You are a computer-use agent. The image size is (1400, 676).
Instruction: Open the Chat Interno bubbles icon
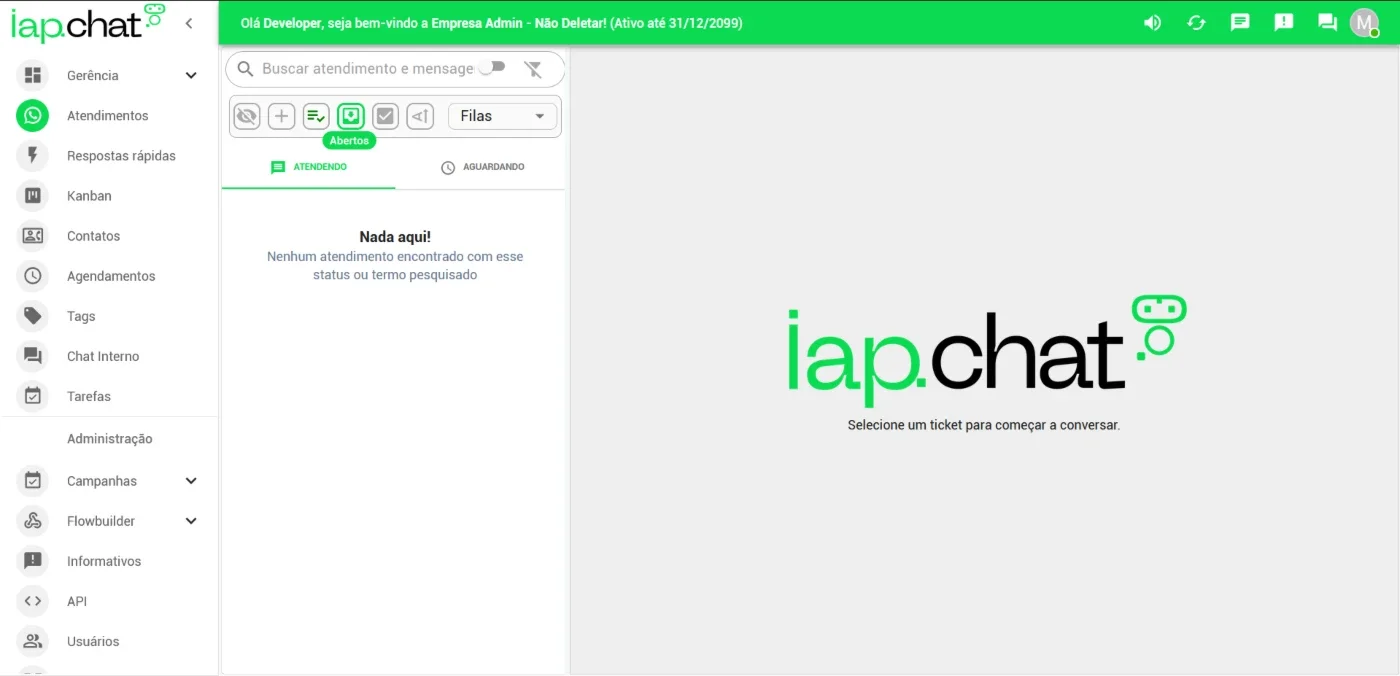tap(33, 355)
